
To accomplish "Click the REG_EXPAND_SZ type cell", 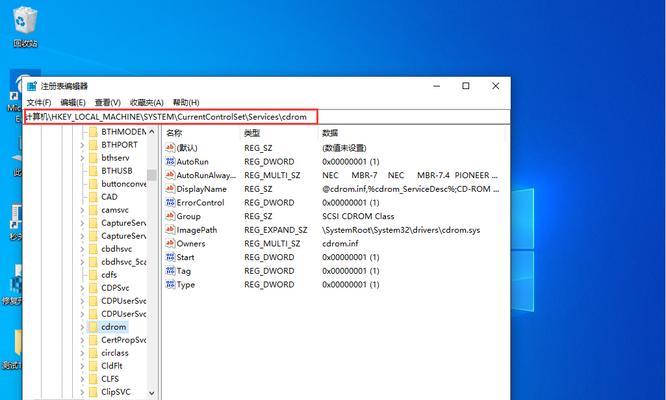I will point(276,230).
